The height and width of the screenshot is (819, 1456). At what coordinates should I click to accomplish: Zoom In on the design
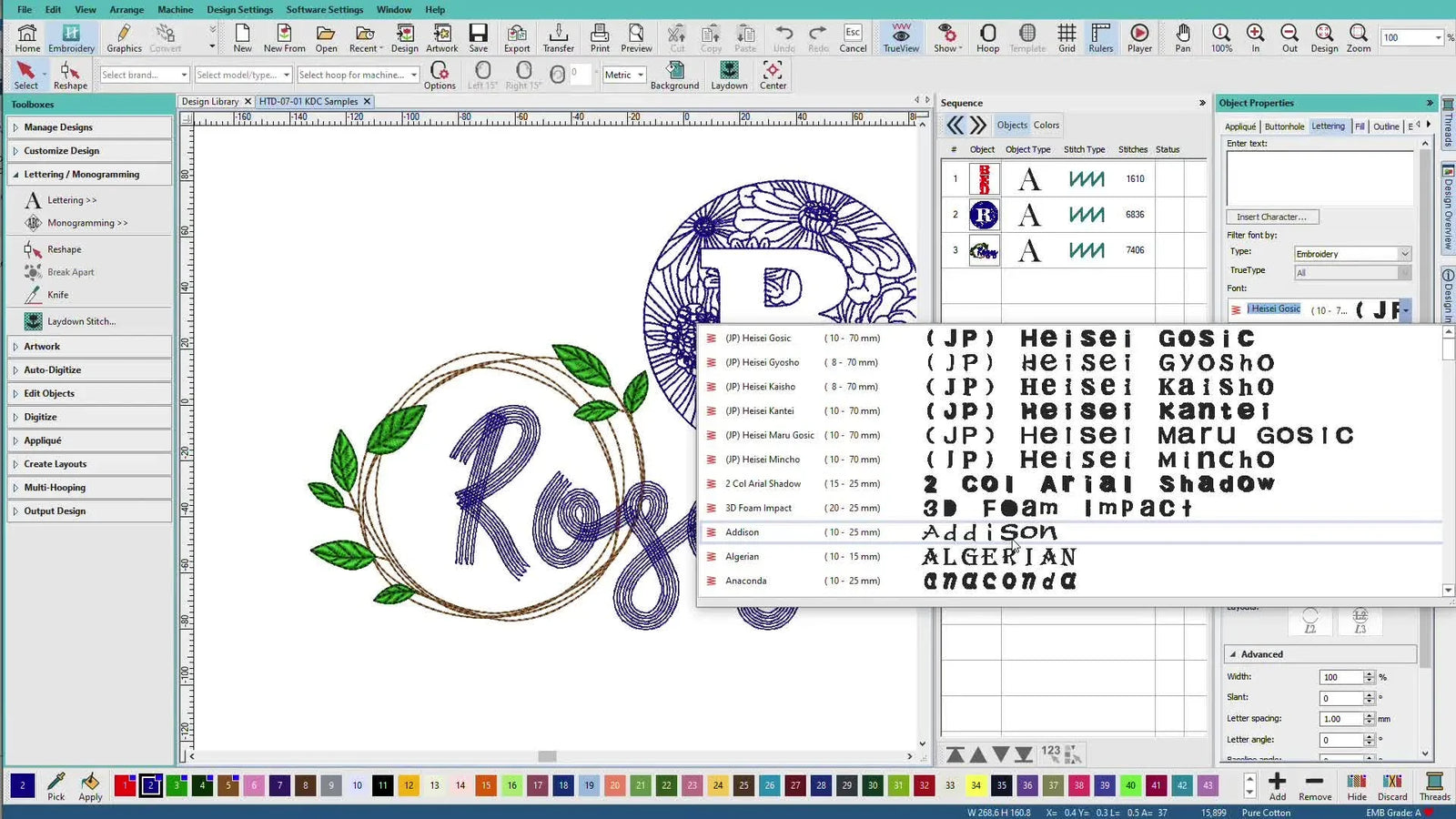tap(1255, 38)
